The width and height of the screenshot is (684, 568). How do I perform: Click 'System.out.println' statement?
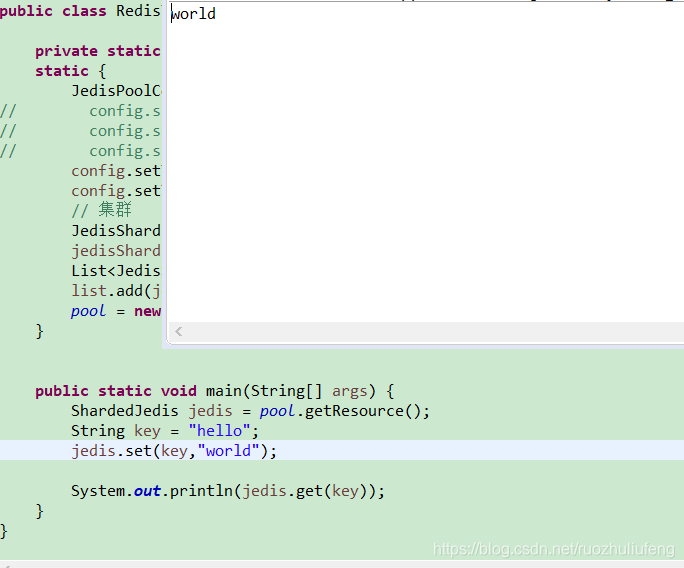[x=228, y=491]
